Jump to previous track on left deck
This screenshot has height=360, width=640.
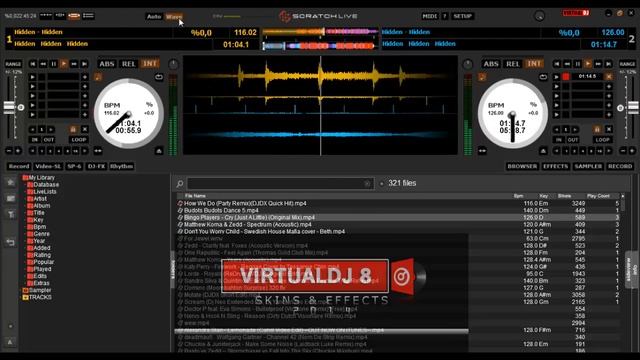33,64
